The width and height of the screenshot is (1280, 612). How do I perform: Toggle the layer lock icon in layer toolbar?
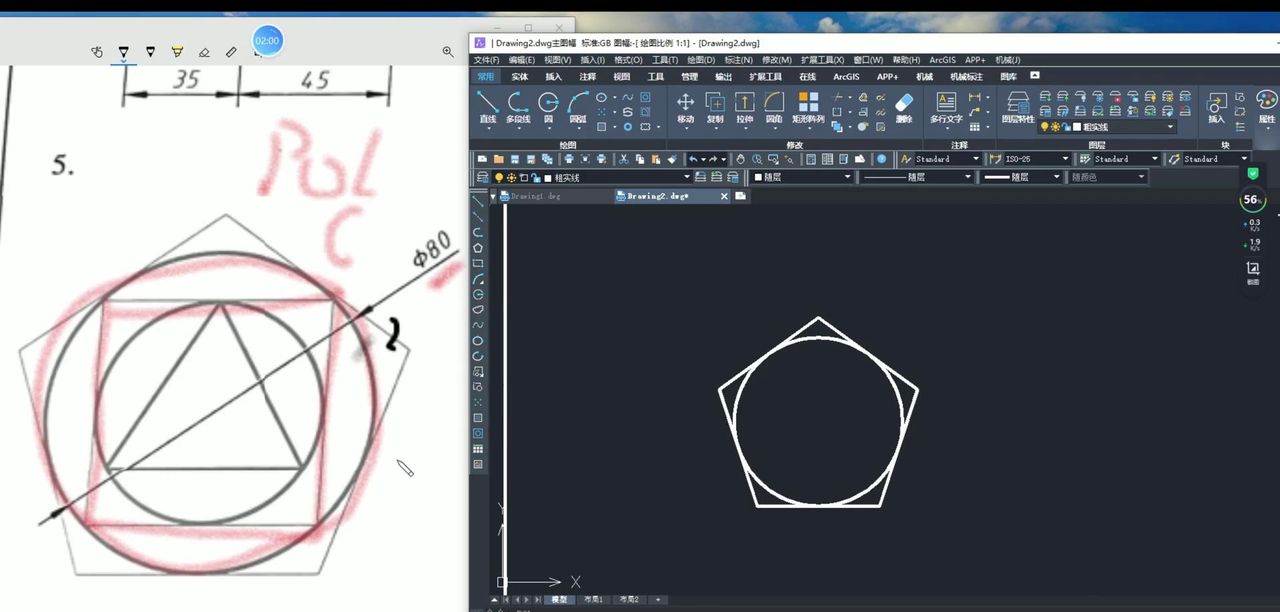tap(535, 178)
